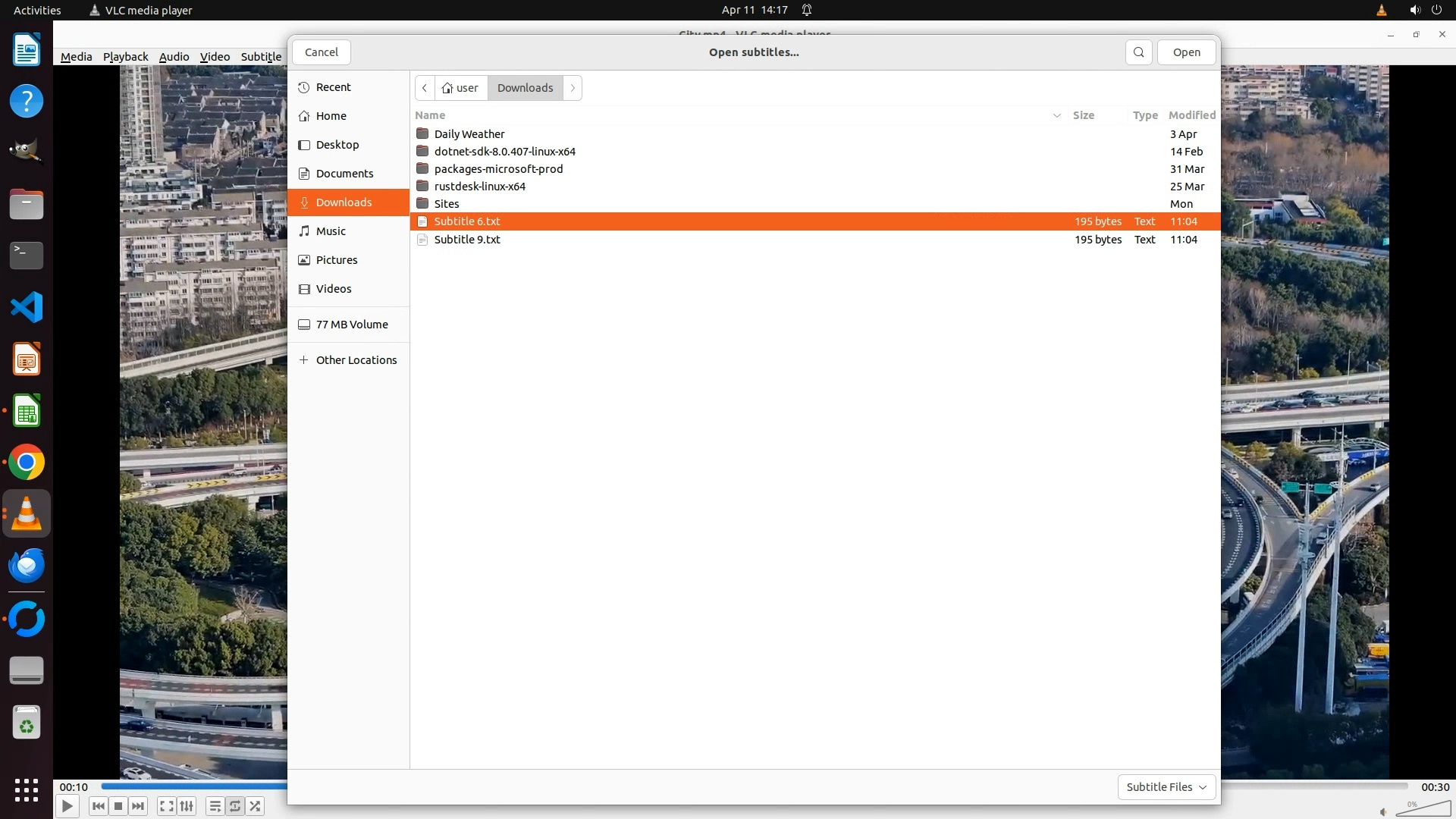Image resolution: width=1456 pixels, height=819 pixels.
Task: Skip to the next media track
Action: pyautogui.click(x=138, y=806)
